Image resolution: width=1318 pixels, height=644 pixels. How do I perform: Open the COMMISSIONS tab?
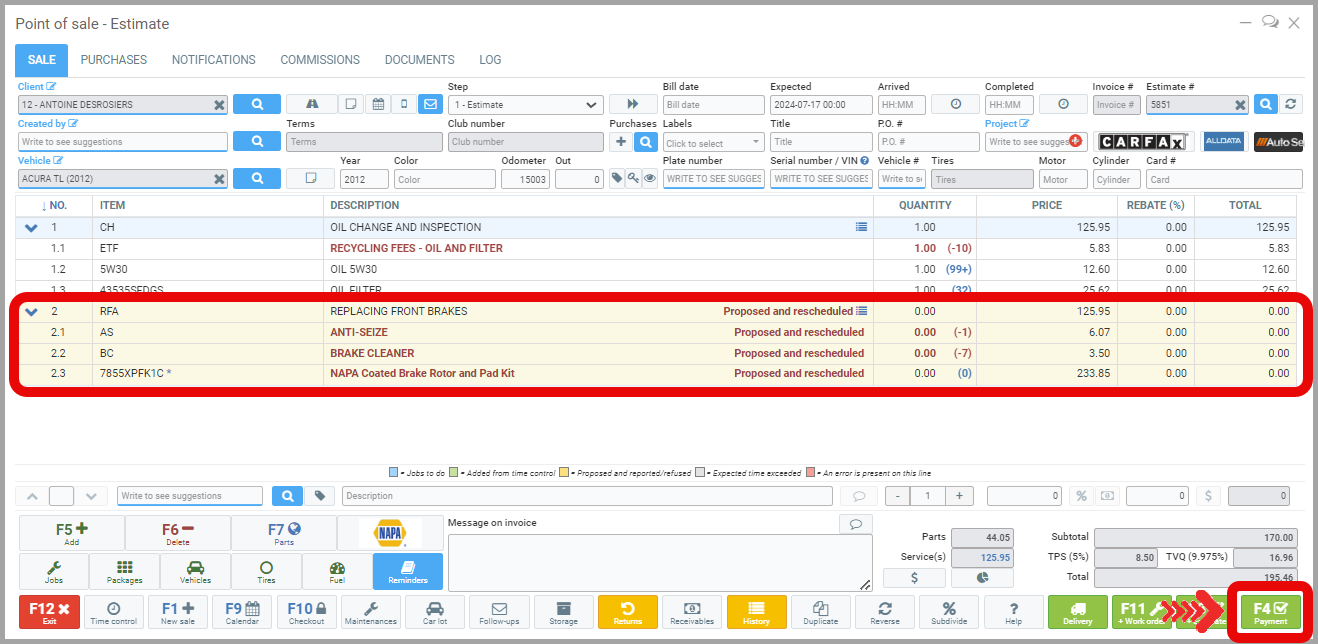pyautogui.click(x=320, y=60)
